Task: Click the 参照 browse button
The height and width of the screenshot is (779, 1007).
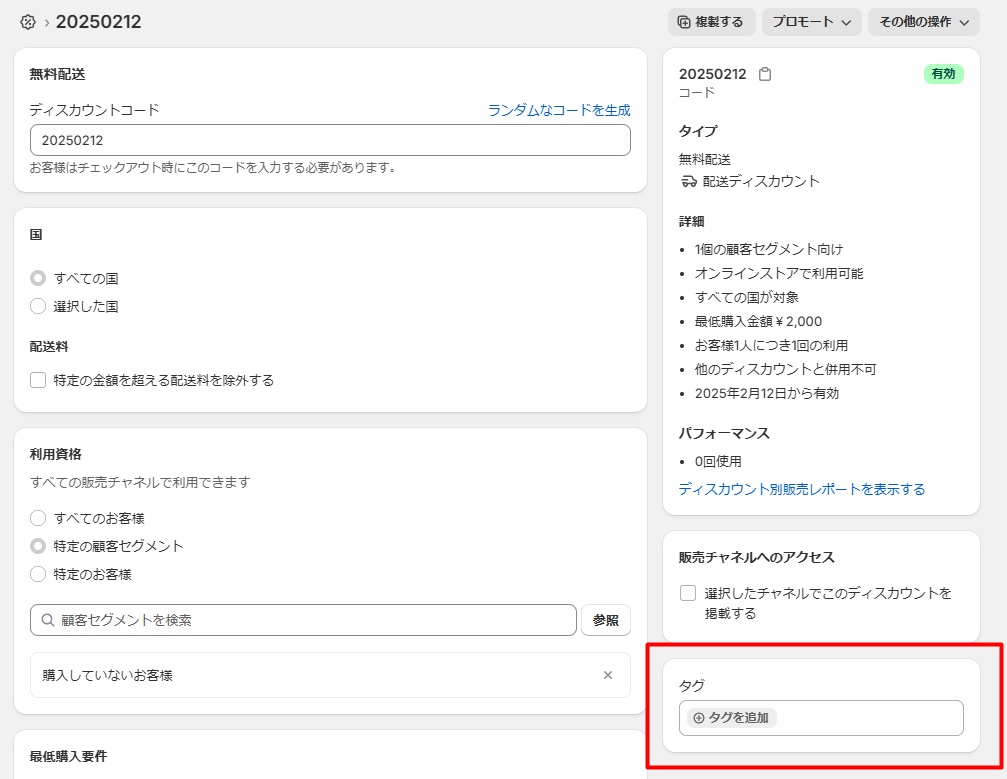Action: [x=606, y=620]
